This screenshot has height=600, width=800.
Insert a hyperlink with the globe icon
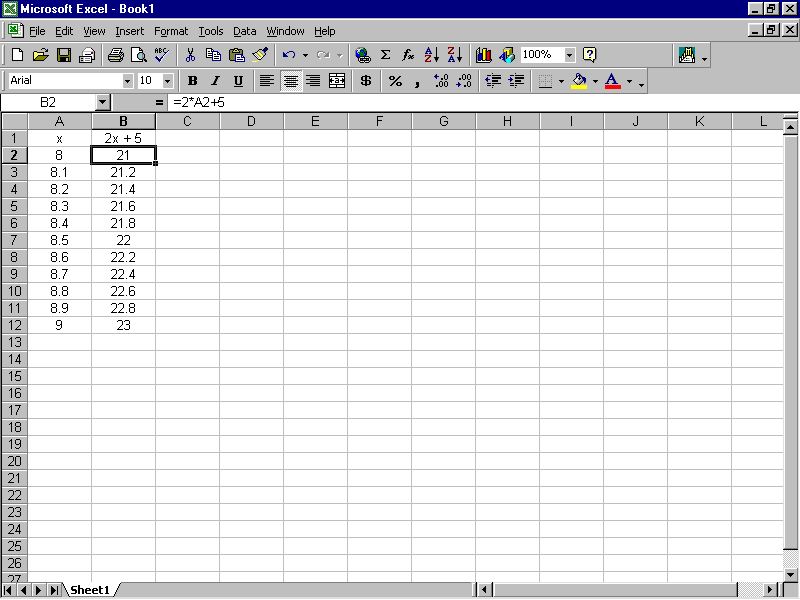point(363,55)
